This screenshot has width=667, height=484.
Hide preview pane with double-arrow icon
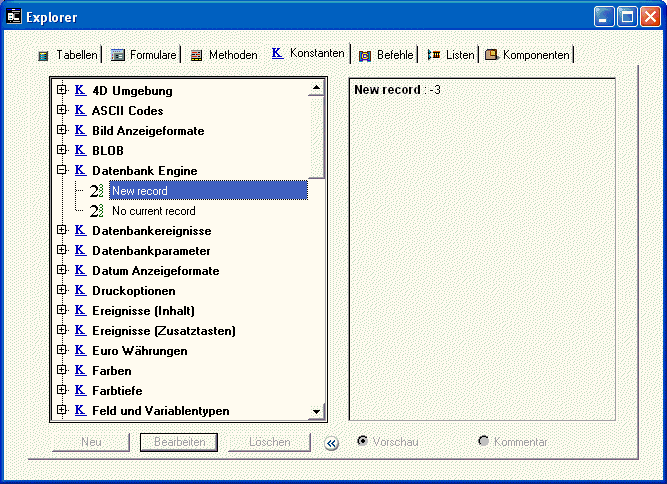pyautogui.click(x=332, y=443)
